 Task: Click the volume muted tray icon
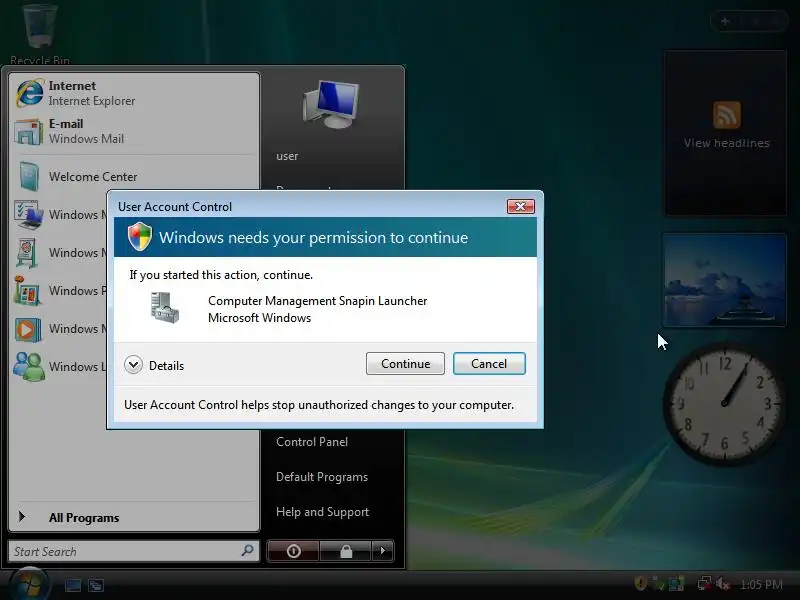click(722, 583)
